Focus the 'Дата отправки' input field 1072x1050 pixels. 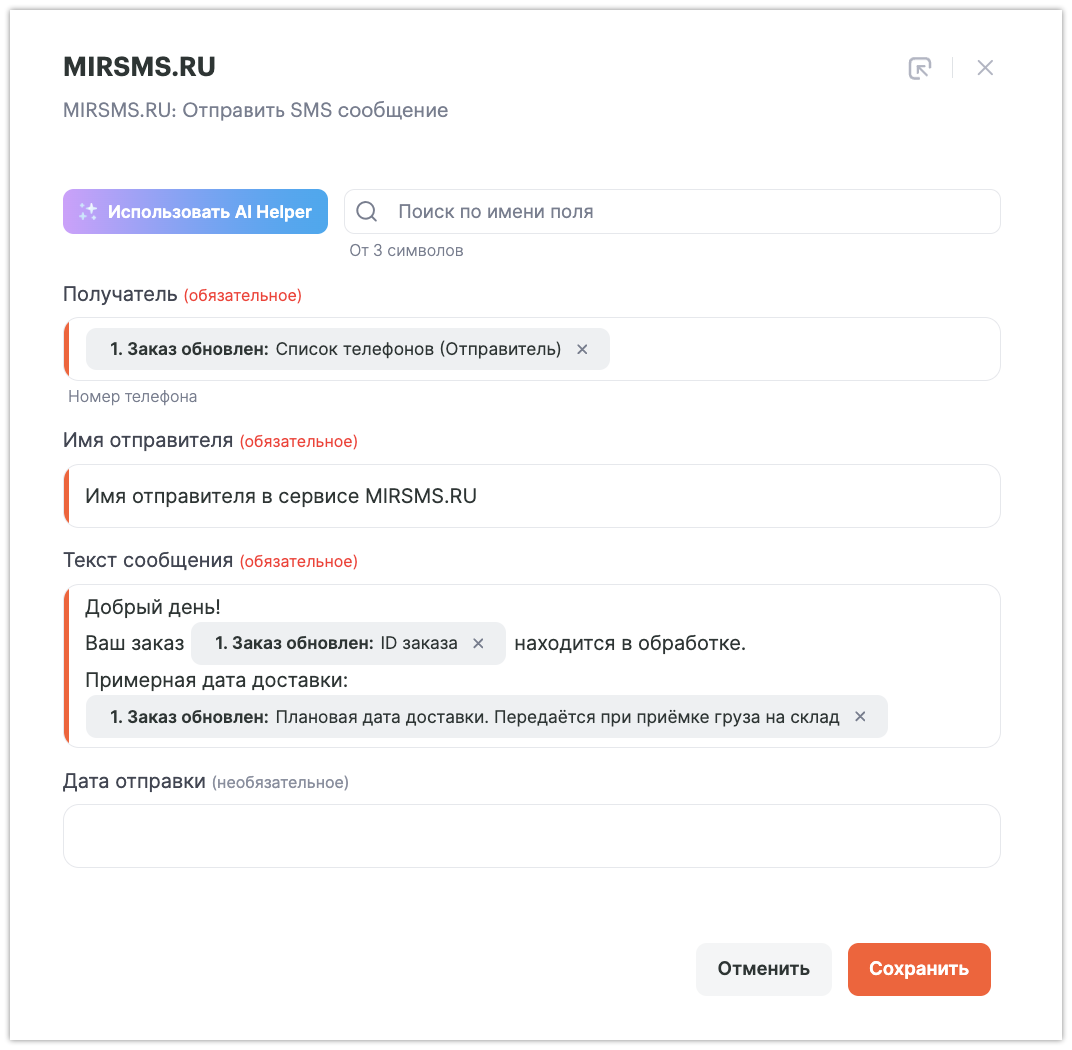tap(532, 836)
